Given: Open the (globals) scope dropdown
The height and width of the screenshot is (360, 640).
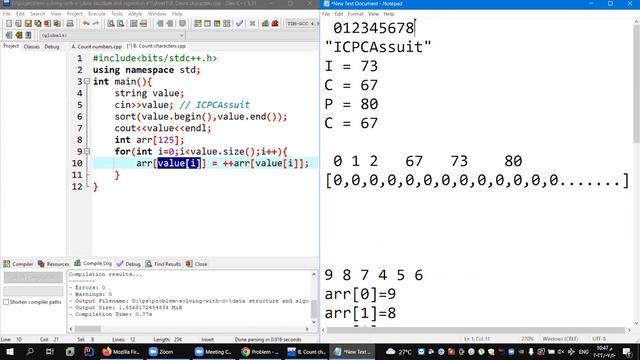Looking at the screenshot, I should click(x=113, y=36).
